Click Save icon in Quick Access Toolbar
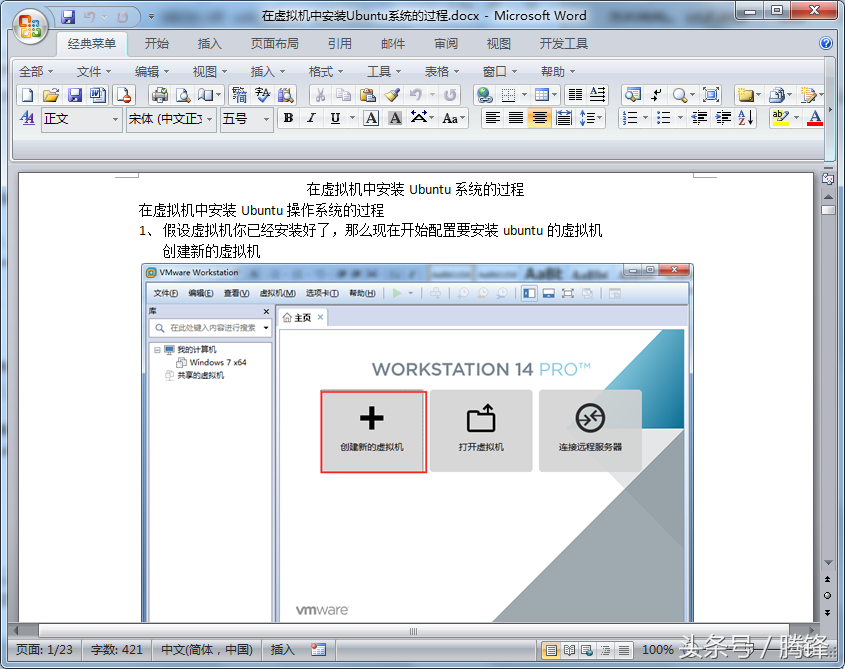 tap(68, 17)
